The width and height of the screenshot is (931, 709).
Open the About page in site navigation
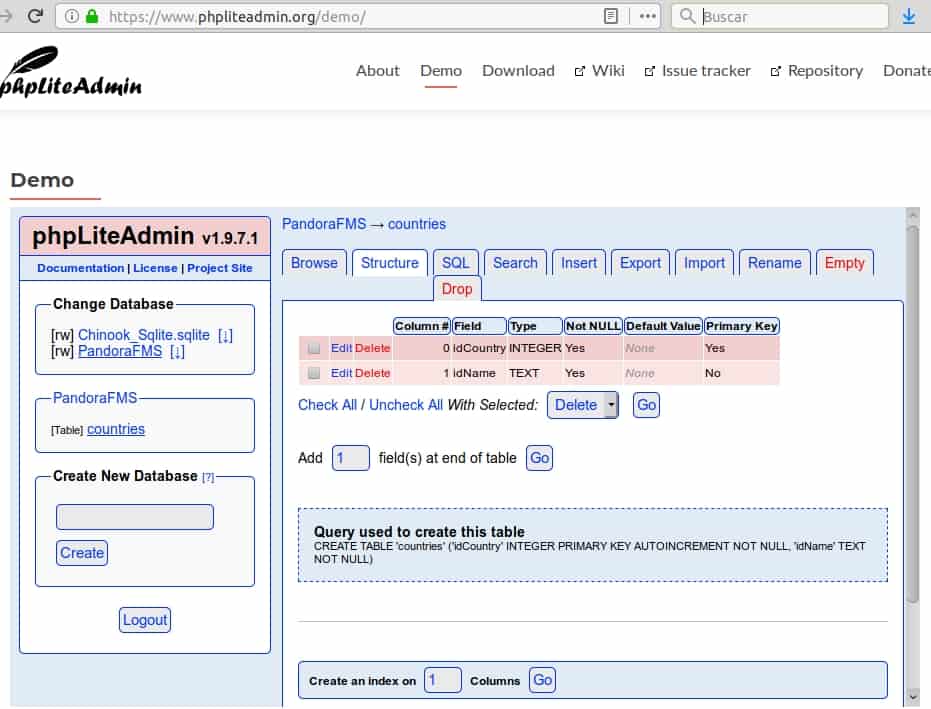[x=378, y=71]
